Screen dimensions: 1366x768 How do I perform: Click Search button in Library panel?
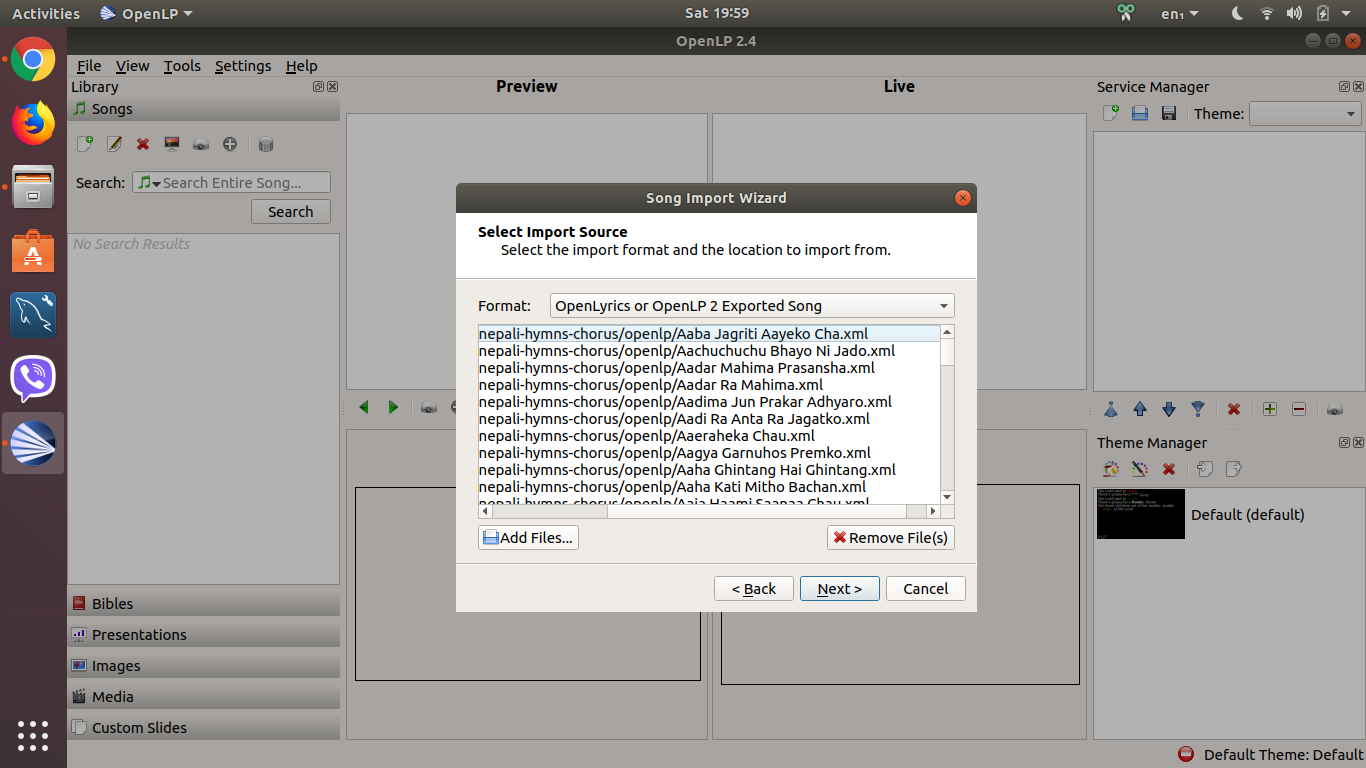[291, 212]
